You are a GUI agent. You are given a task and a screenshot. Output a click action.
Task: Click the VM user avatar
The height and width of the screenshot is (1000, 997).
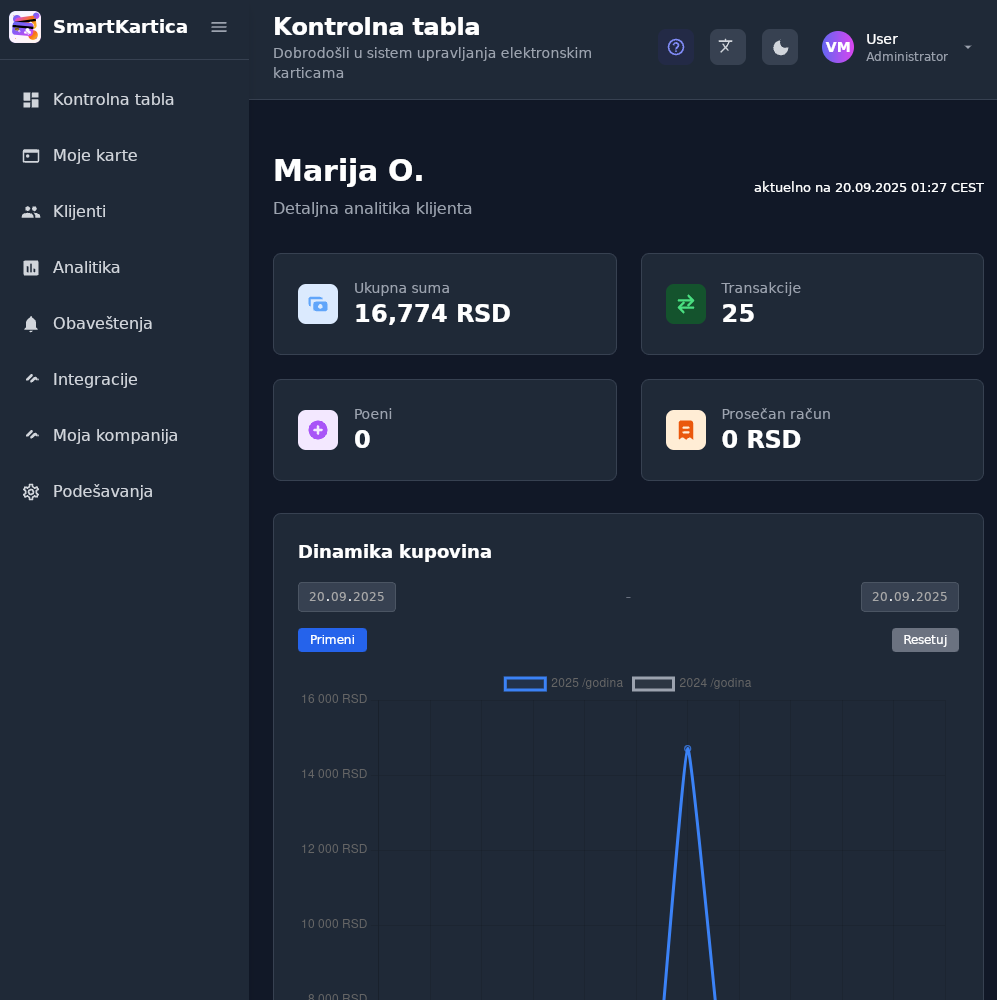[x=837, y=47]
